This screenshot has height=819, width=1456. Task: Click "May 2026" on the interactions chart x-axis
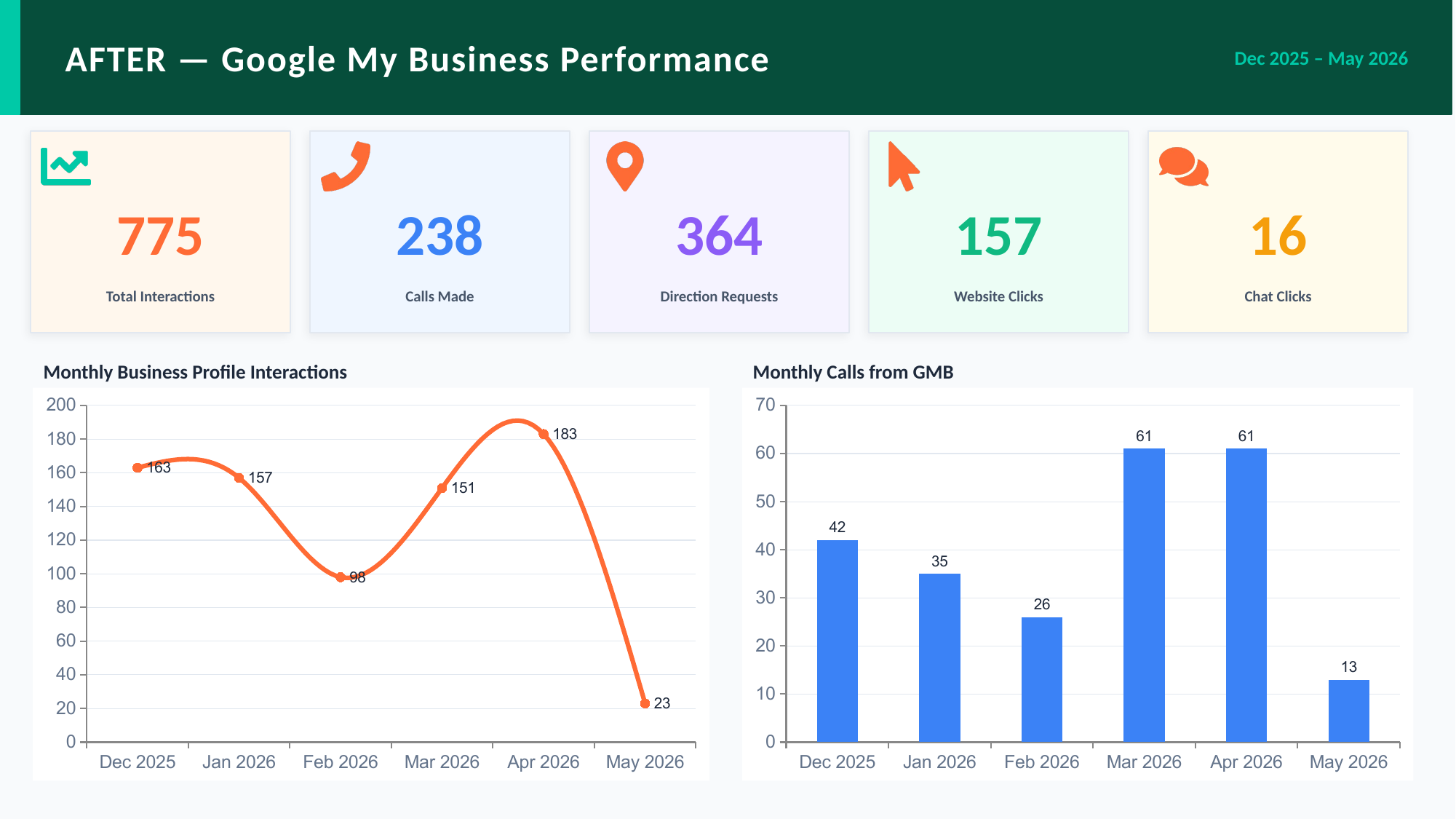pos(645,761)
